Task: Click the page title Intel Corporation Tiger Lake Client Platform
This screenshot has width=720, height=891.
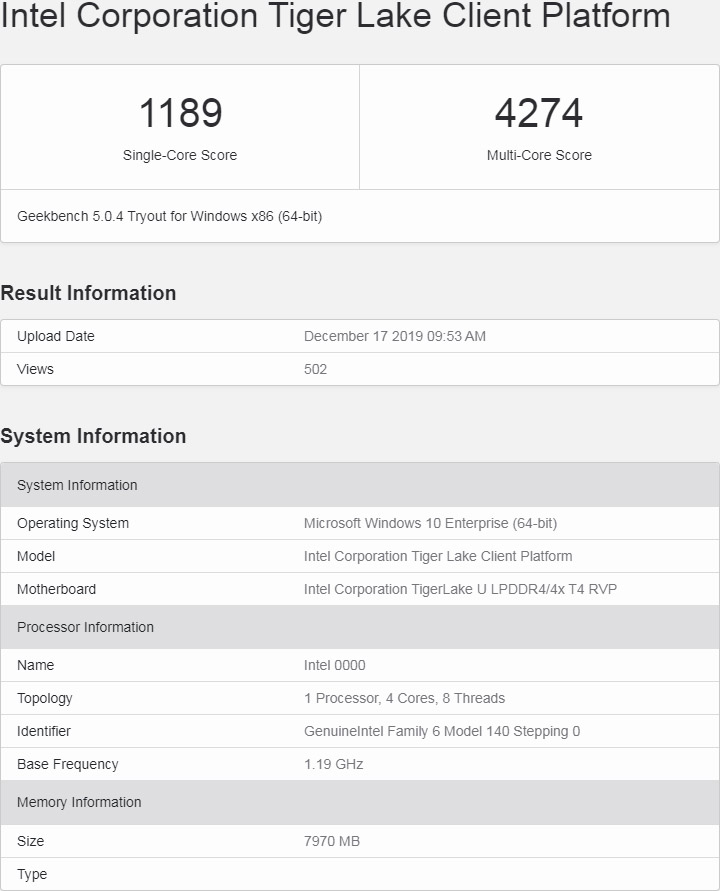Action: (335, 15)
